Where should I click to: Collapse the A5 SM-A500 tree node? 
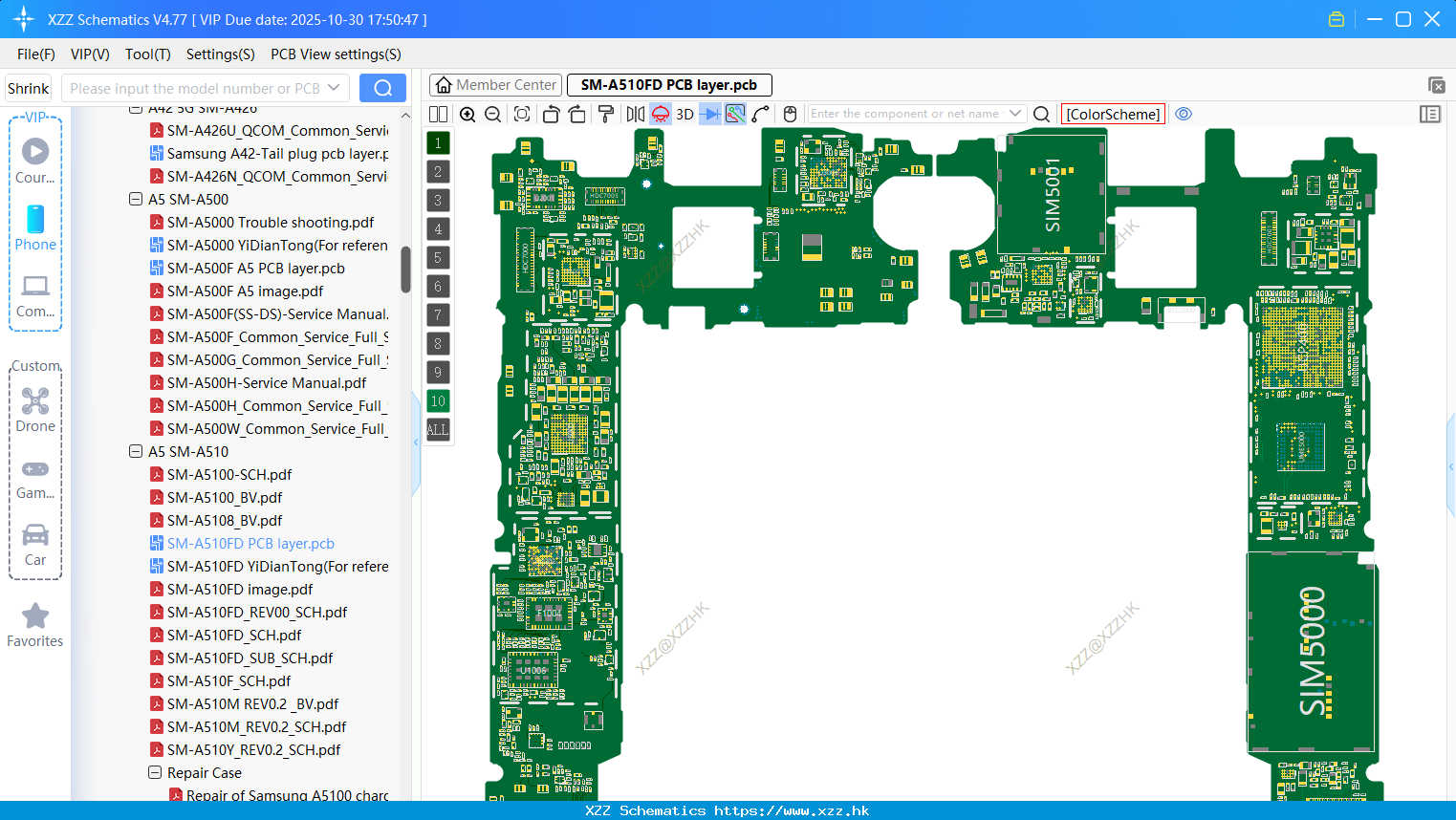click(x=136, y=199)
